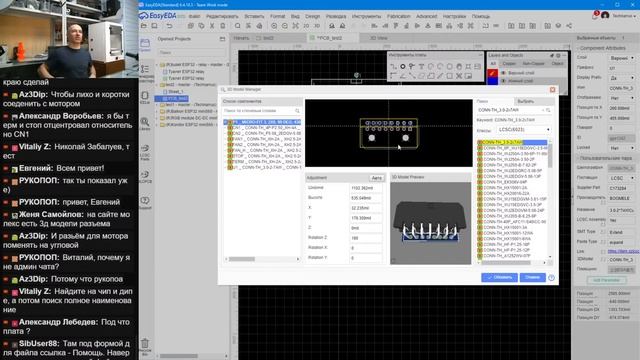Screen dimensions: 640x360
Task: Select U1 CONN-TH_3.0-2-TAIR component row
Action: [x=264, y=167]
